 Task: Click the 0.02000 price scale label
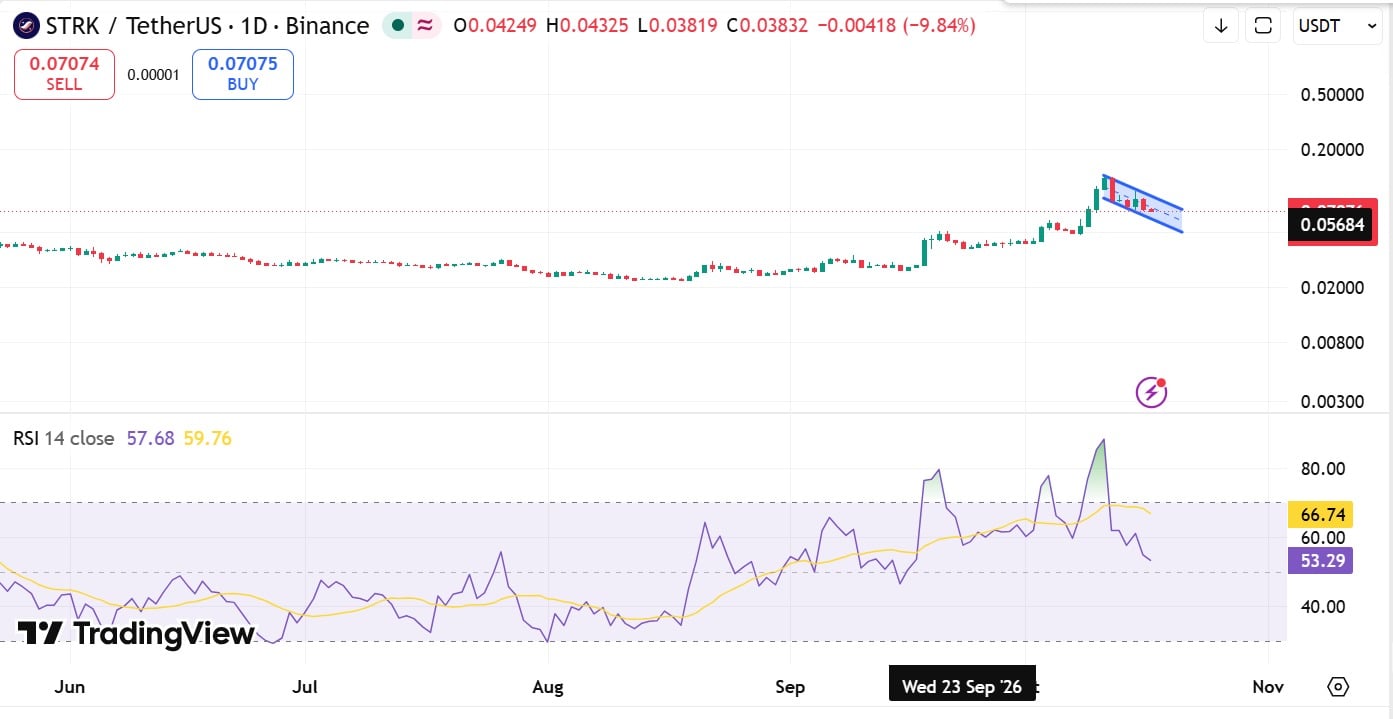(x=1331, y=288)
